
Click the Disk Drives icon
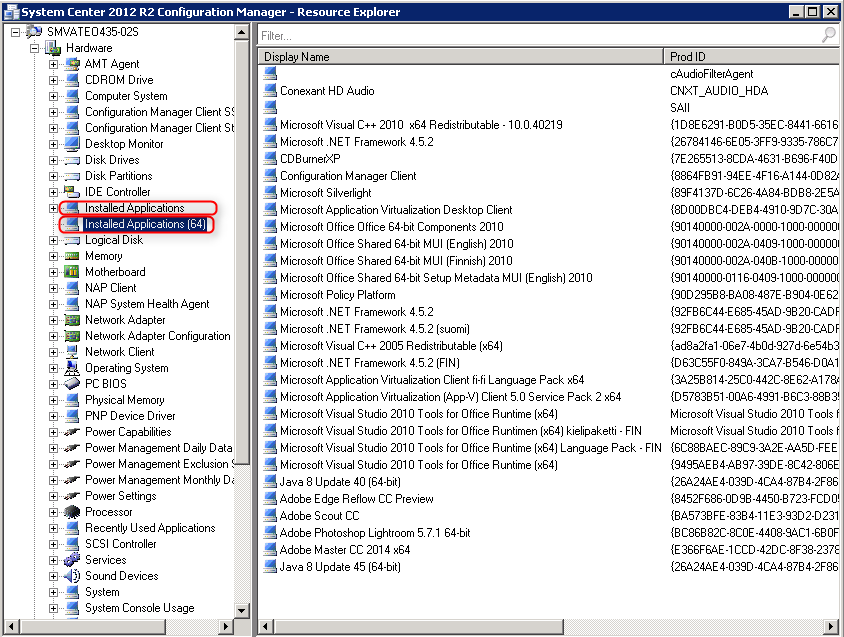72,160
